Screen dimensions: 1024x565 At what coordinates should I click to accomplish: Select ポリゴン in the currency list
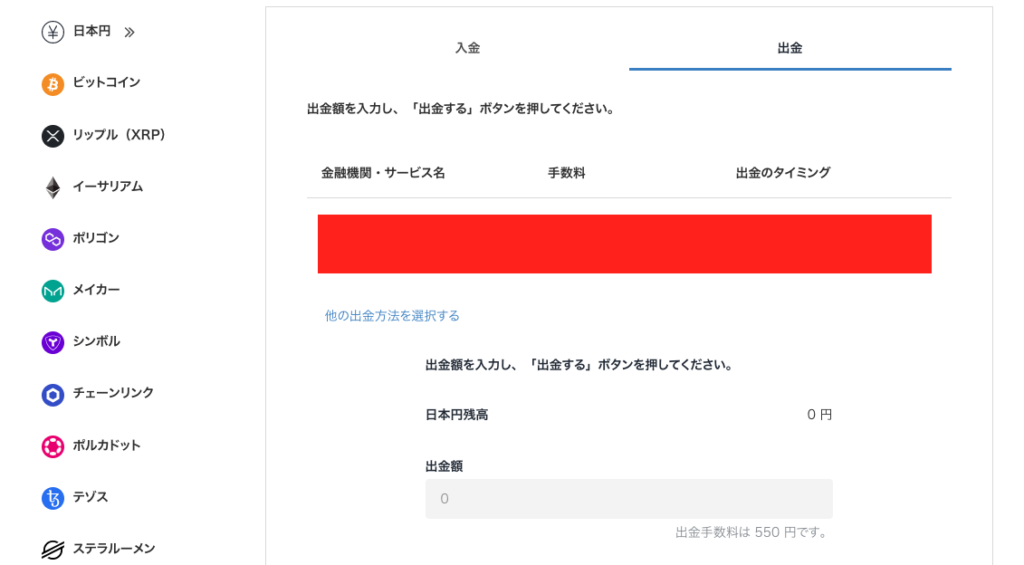pos(96,238)
